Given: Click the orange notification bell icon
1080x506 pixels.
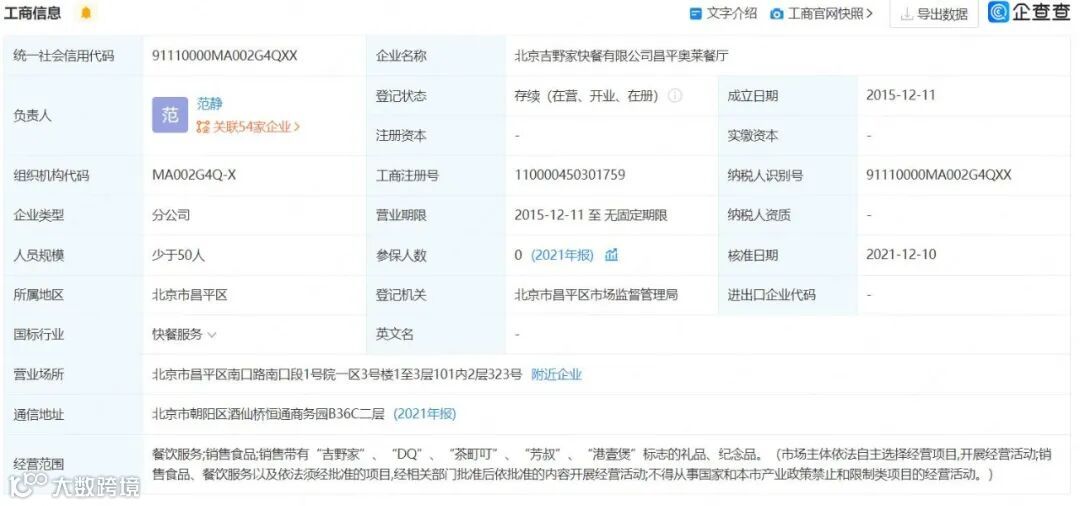Looking at the screenshot, I should tap(85, 13).
